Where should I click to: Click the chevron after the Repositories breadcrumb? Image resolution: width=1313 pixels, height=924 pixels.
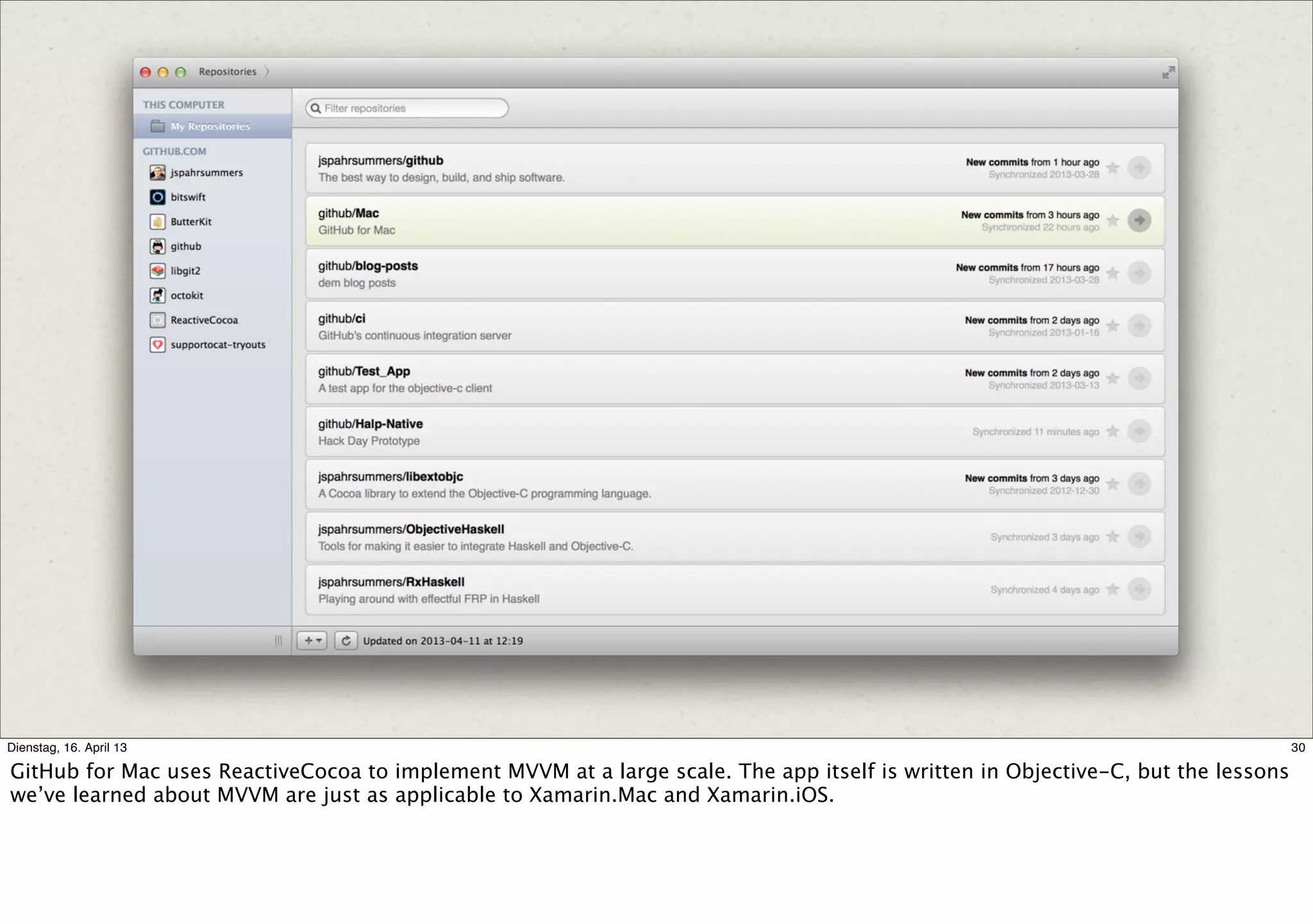click(x=267, y=72)
